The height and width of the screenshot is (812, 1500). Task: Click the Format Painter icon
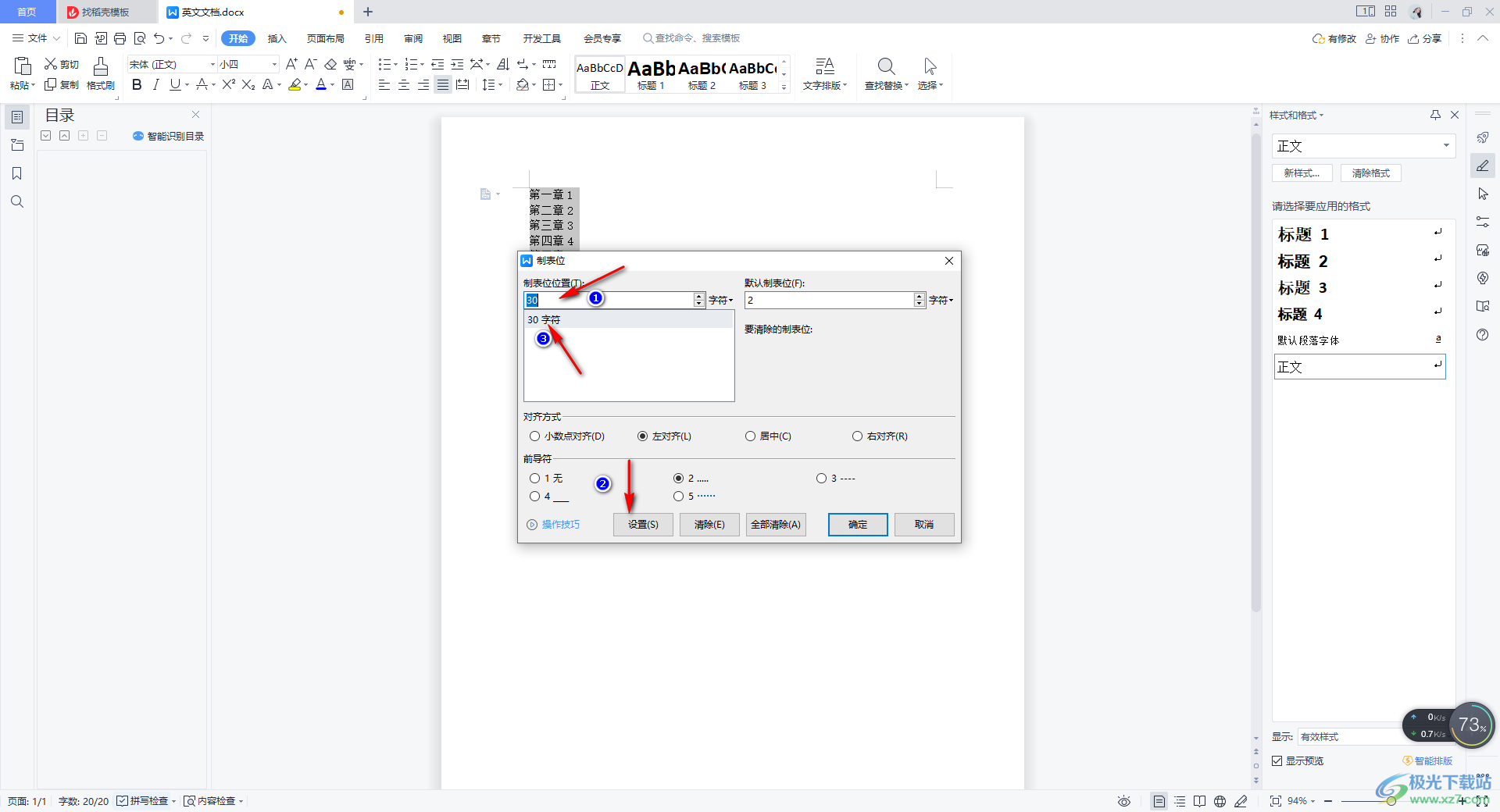(x=101, y=75)
